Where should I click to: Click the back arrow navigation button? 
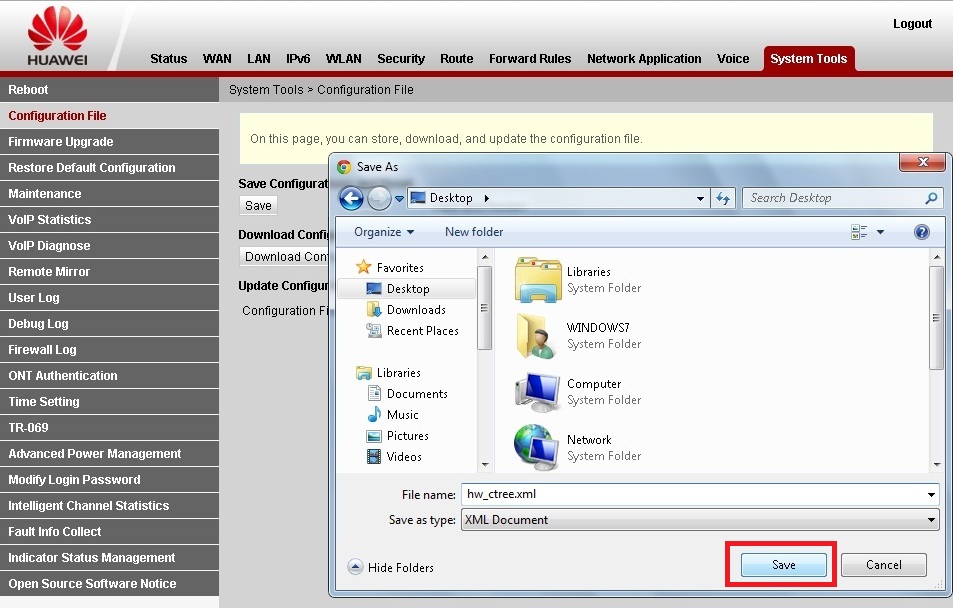(351, 198)
